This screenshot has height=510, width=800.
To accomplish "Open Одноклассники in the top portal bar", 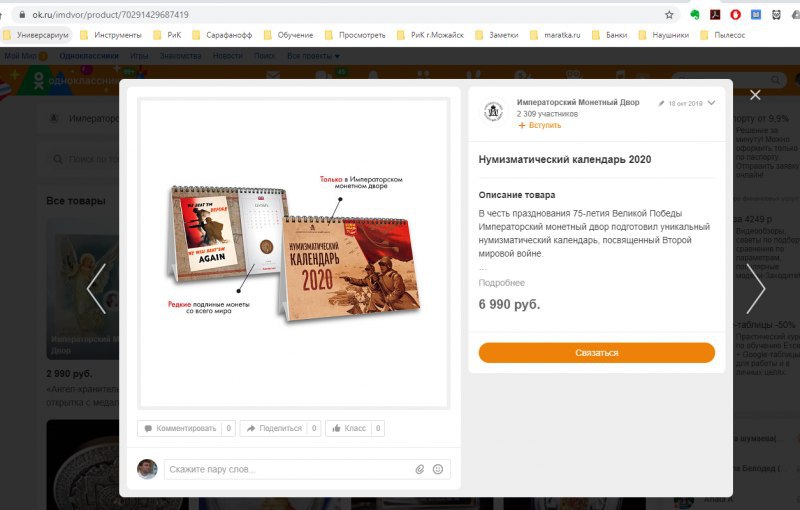I will coord(89,56).
